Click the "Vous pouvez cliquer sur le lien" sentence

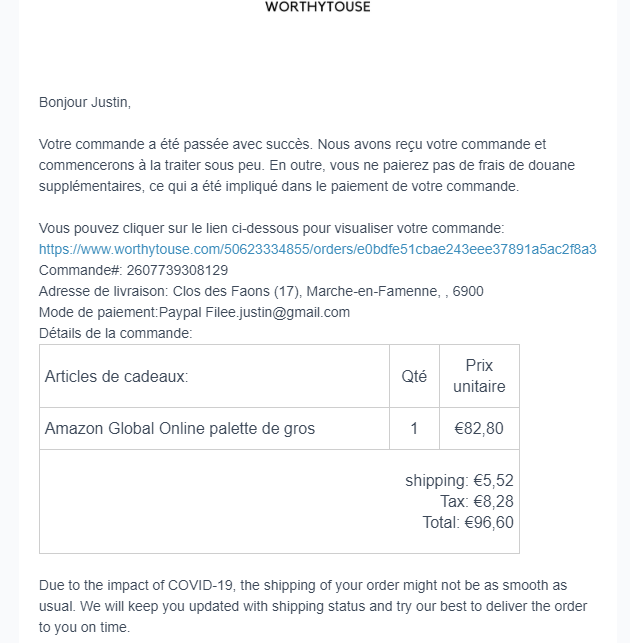271,228
